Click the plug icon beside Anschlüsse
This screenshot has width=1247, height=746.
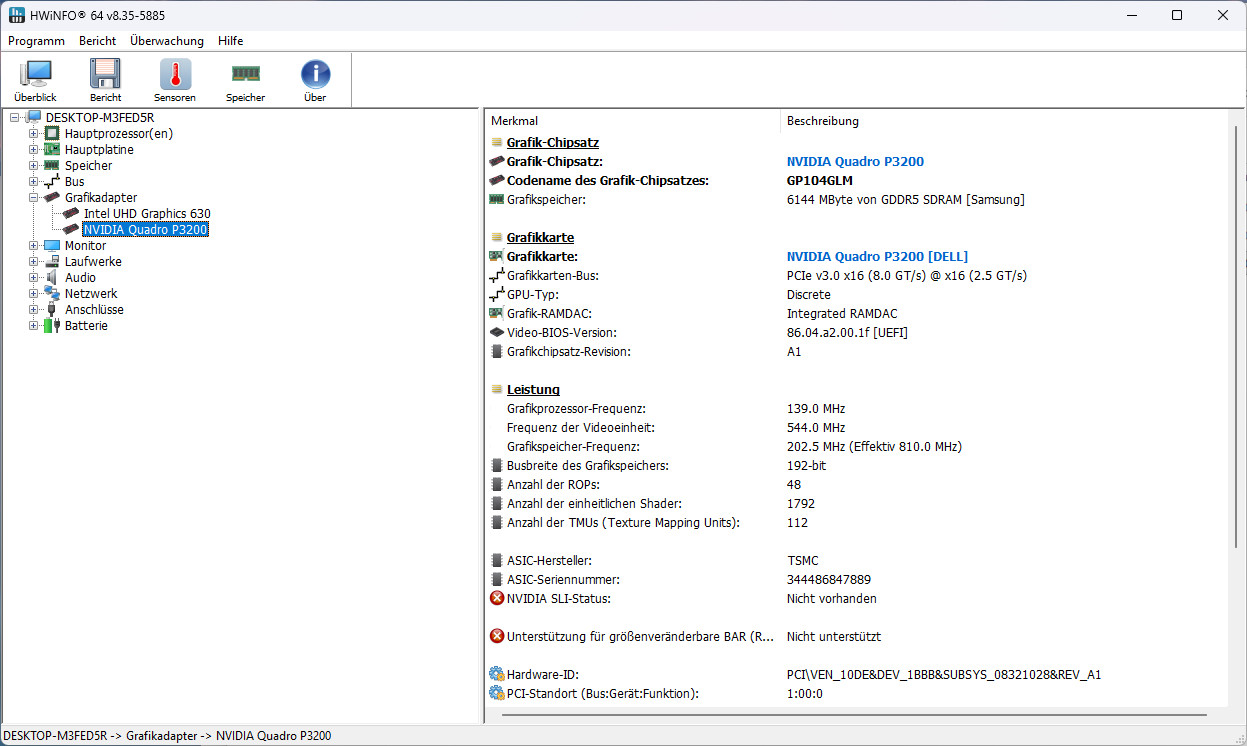pyautogui.click(x=53, y=310)
